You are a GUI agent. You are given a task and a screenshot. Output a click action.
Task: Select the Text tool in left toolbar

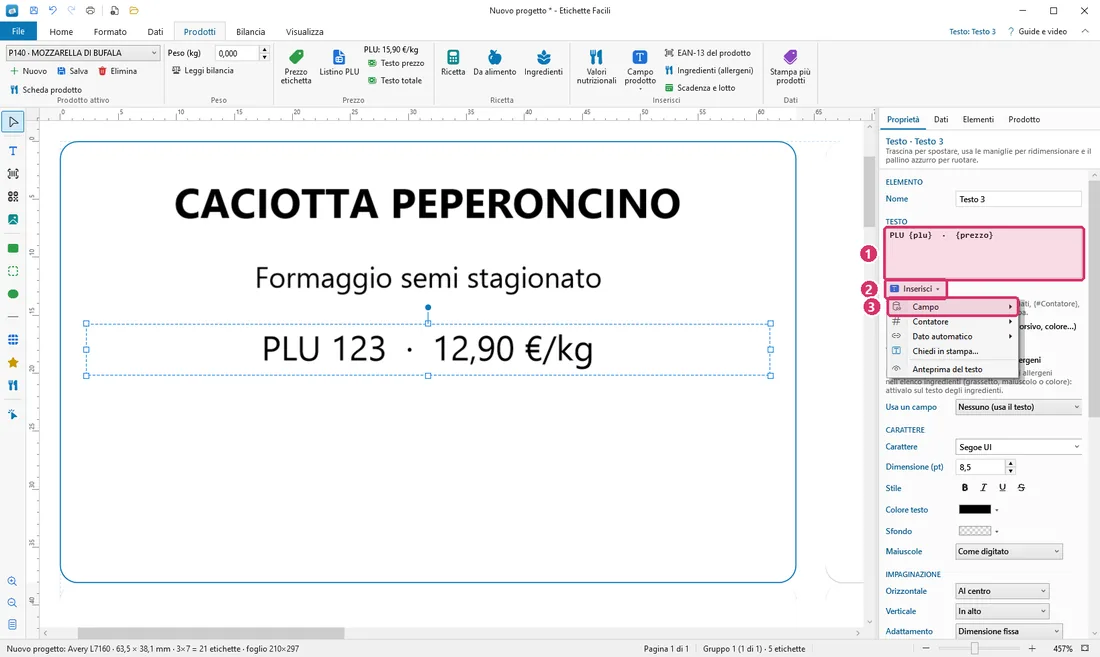(13, 151)
